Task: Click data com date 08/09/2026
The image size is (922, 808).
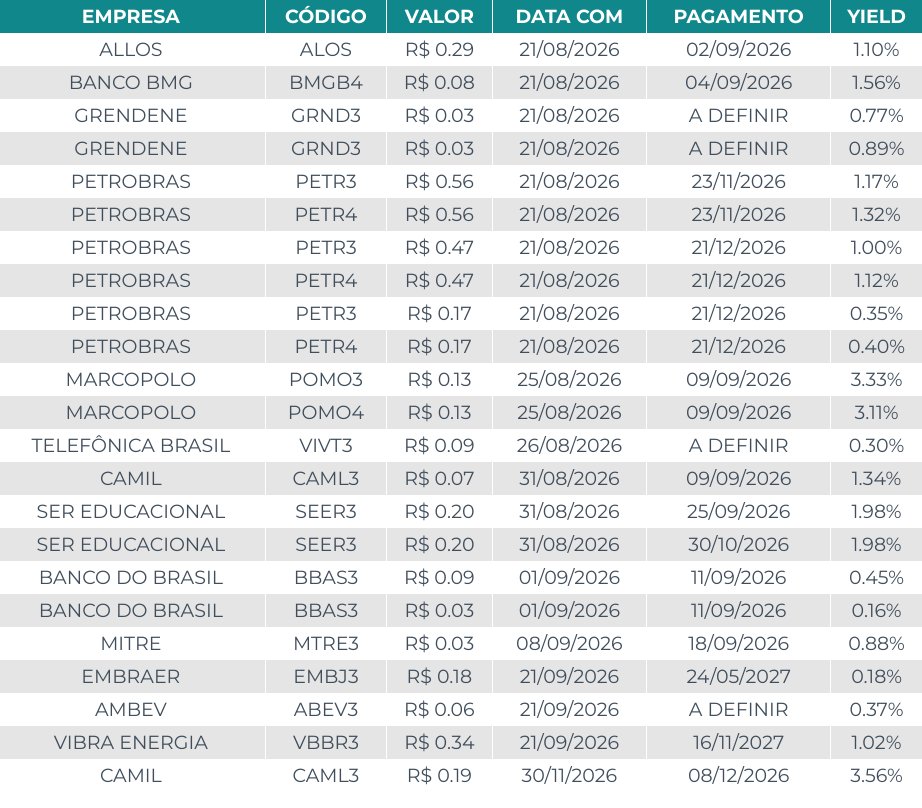Action: coord(569,643)
